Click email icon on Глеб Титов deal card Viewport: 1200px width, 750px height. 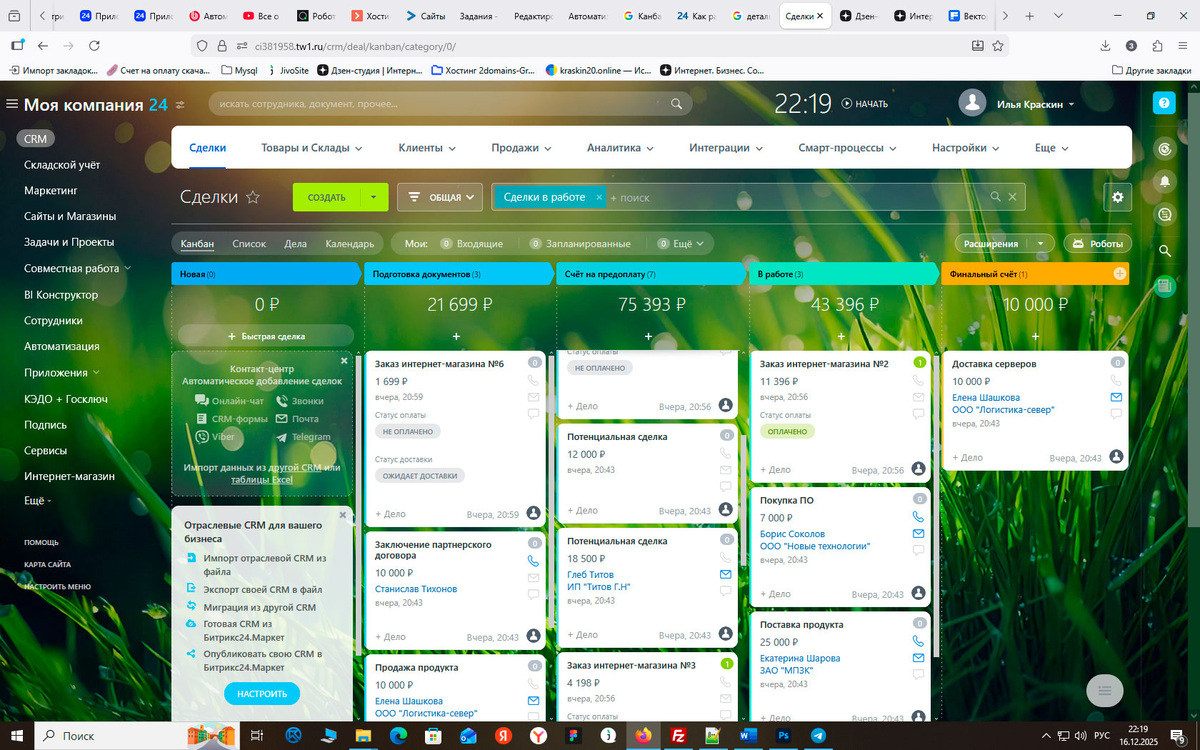coord(726,574)
